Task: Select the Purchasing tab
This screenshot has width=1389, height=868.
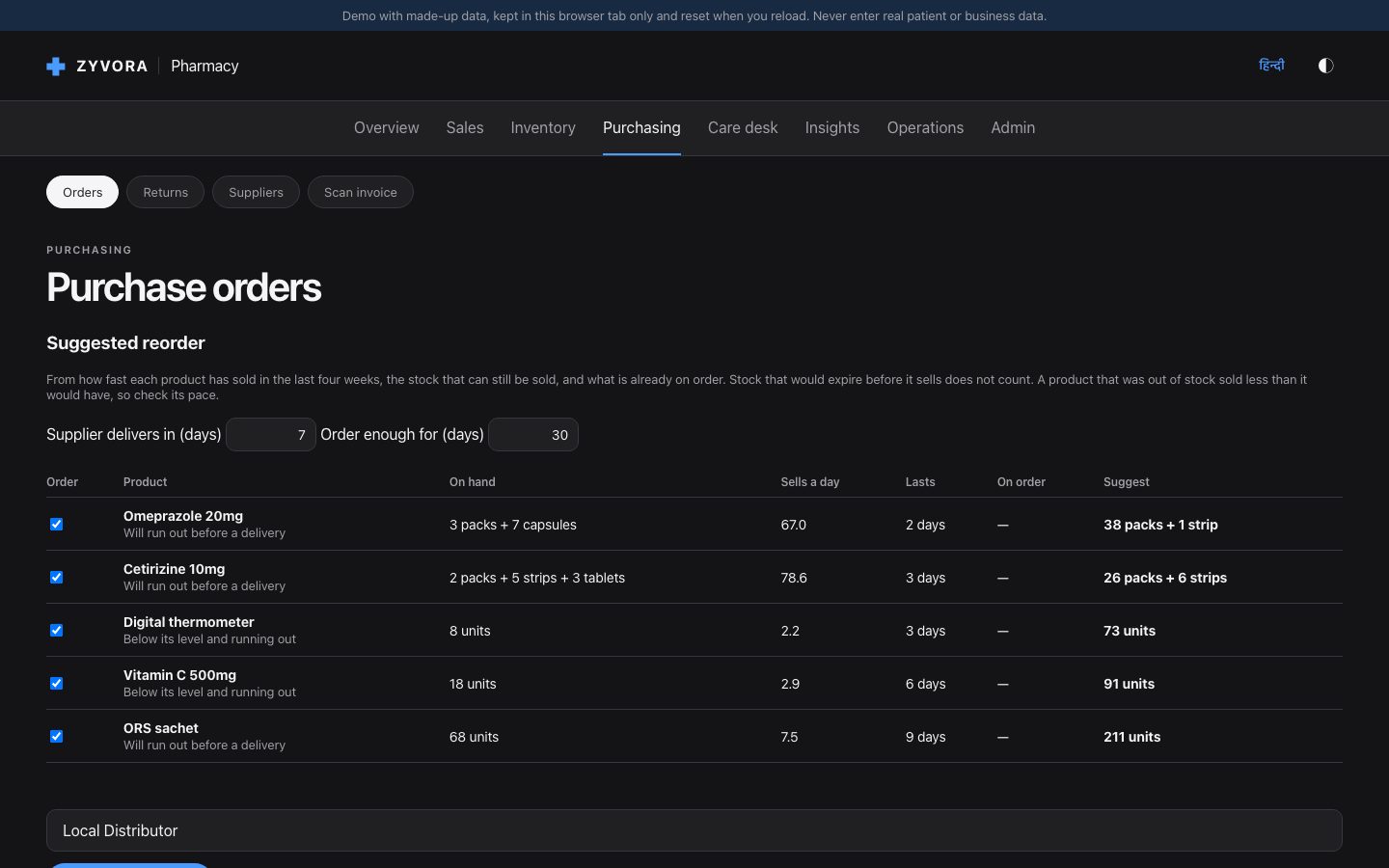Action: 641,127
